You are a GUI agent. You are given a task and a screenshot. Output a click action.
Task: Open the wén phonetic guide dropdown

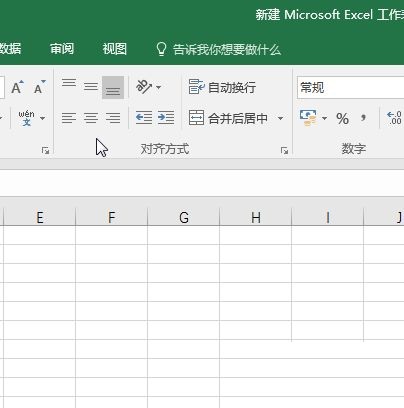pos(43,118)
